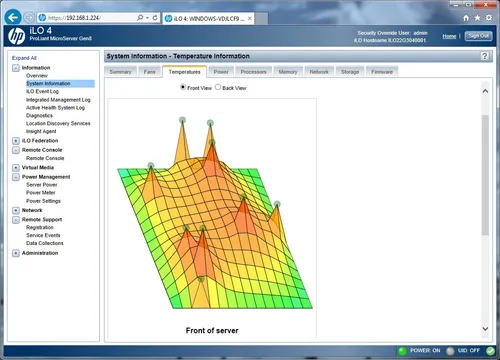
Task: Click the green POWER ON status indicator
Action: pos(402,351)
